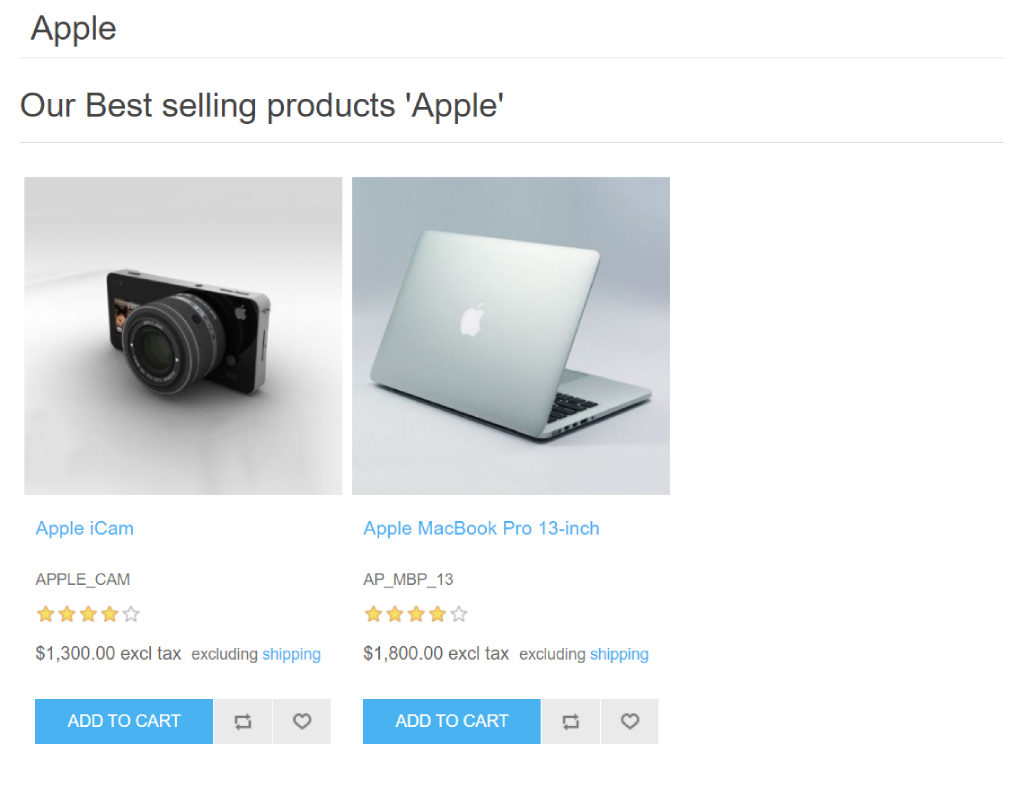1024x797 pixels.
Task: Compare Apple MacBook Pro 13-inch icon
Action: click(571, 721)
